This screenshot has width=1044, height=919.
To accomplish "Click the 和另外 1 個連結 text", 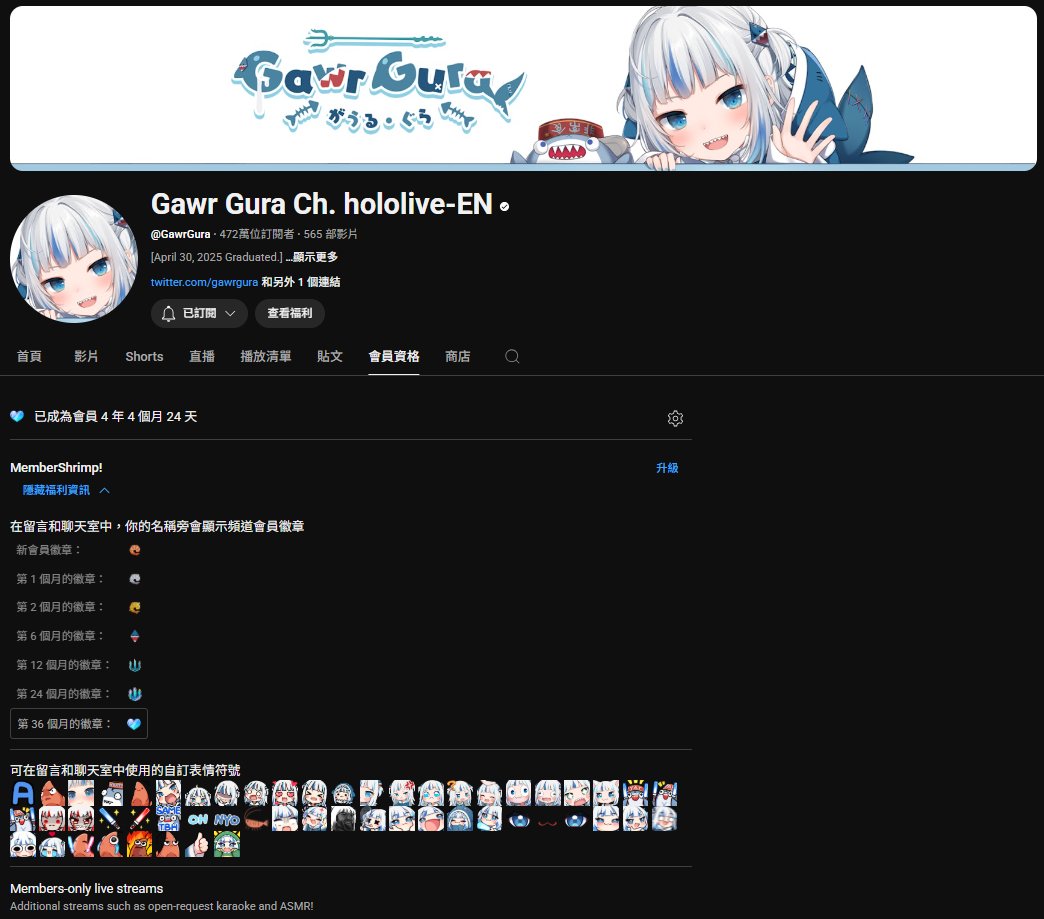I will tap(300, 282).
